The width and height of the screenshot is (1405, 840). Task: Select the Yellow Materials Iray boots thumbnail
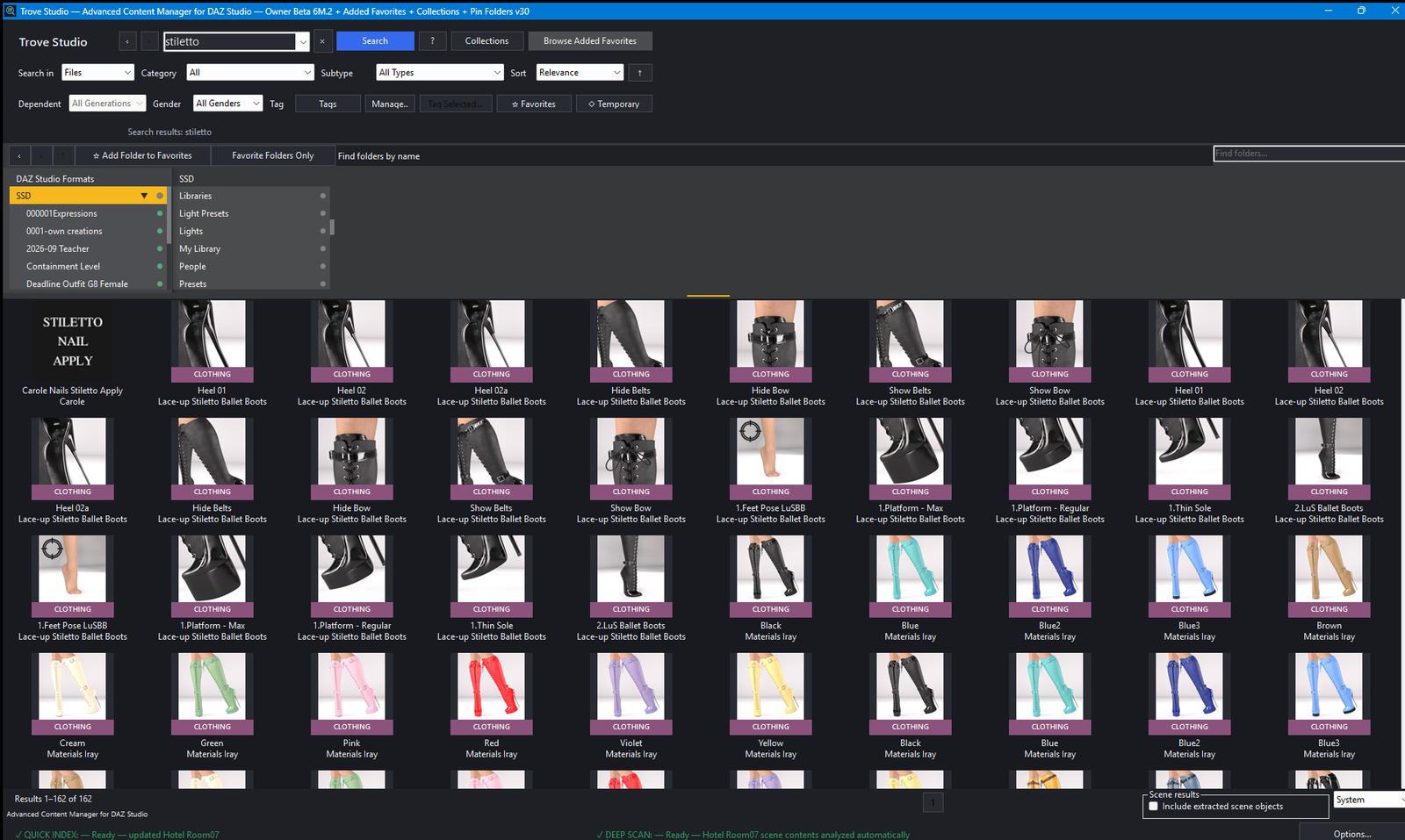(770, 693)
